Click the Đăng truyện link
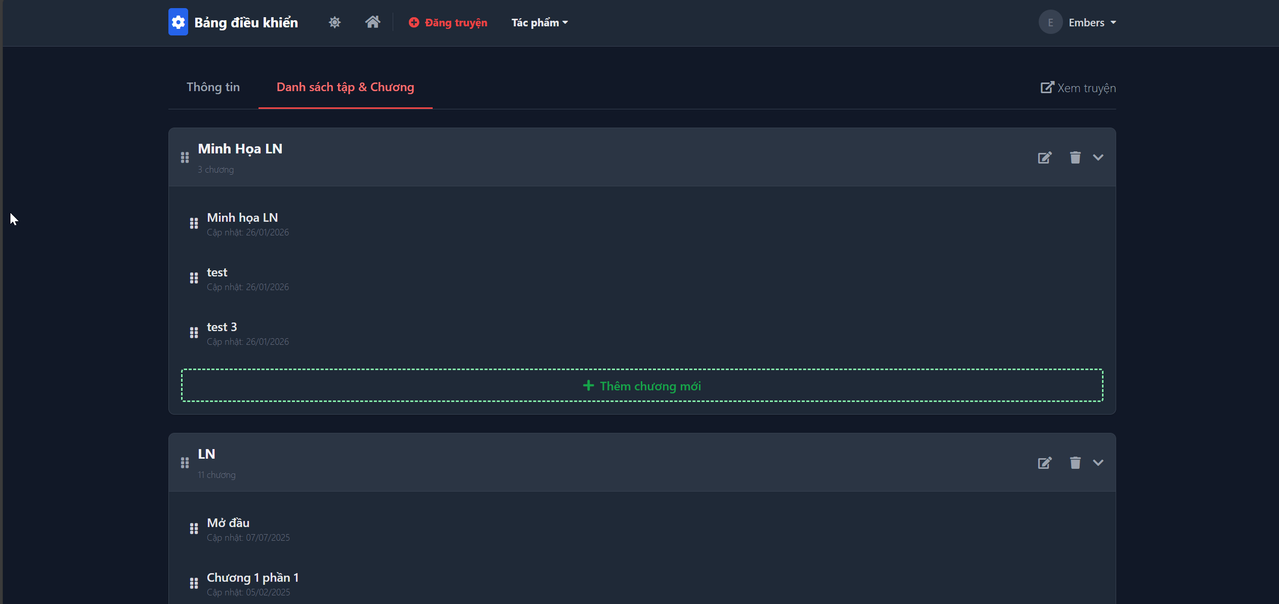 pyautogui.click(x=448, y=22)
